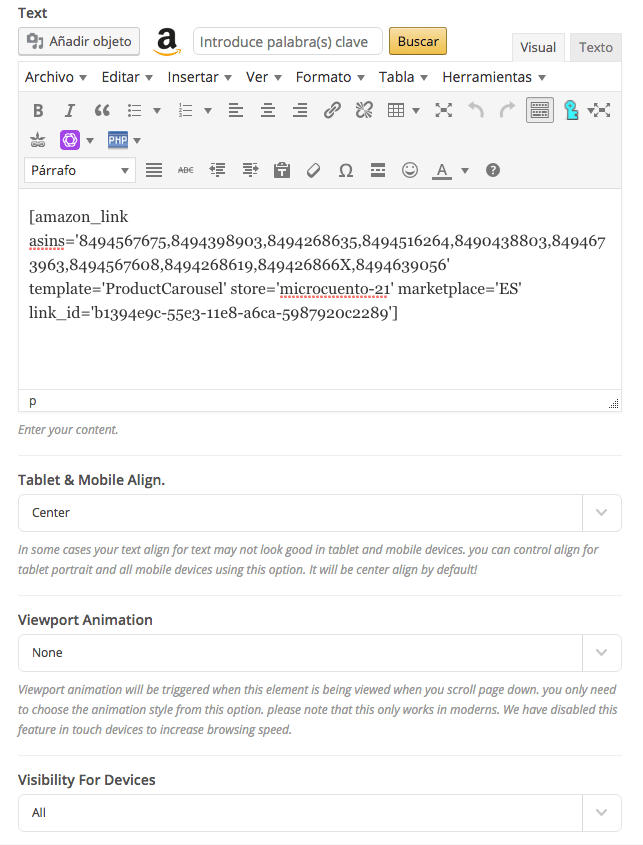Open the Tabla menu

(403, 77)
